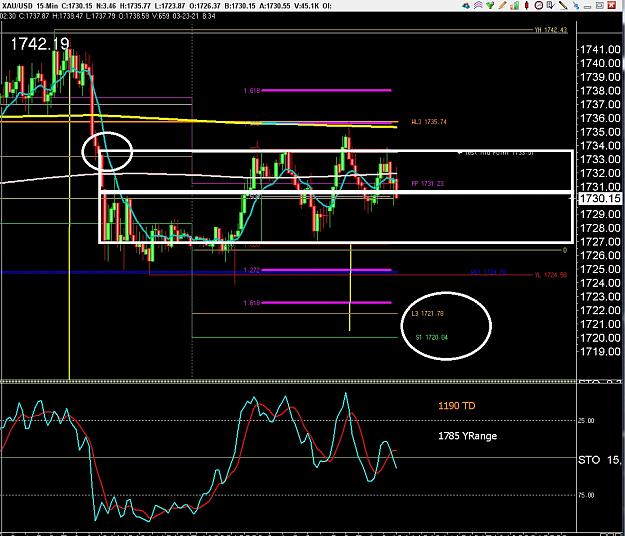Image resolution: width=625 pixels, height=536 pixels.
Task: Click the Fibonacci 0 level label
Action: click(564, 250)
